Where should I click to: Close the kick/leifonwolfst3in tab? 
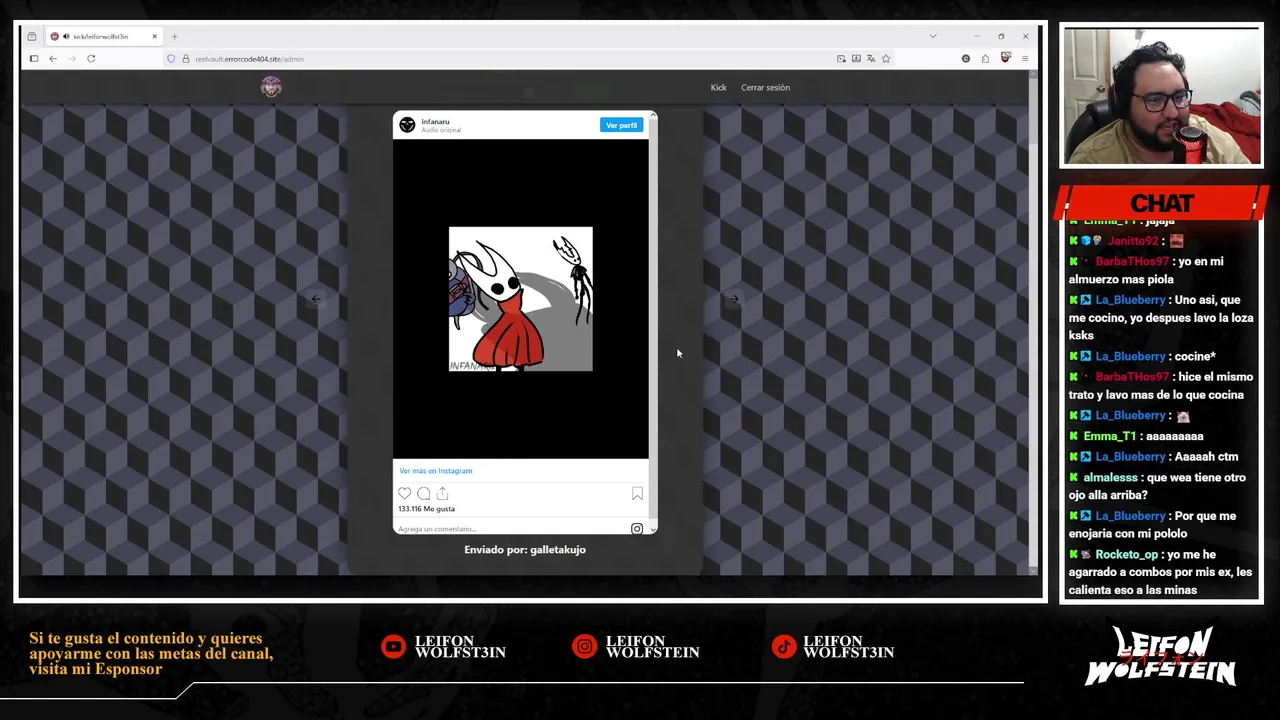(x=155, y=36)
